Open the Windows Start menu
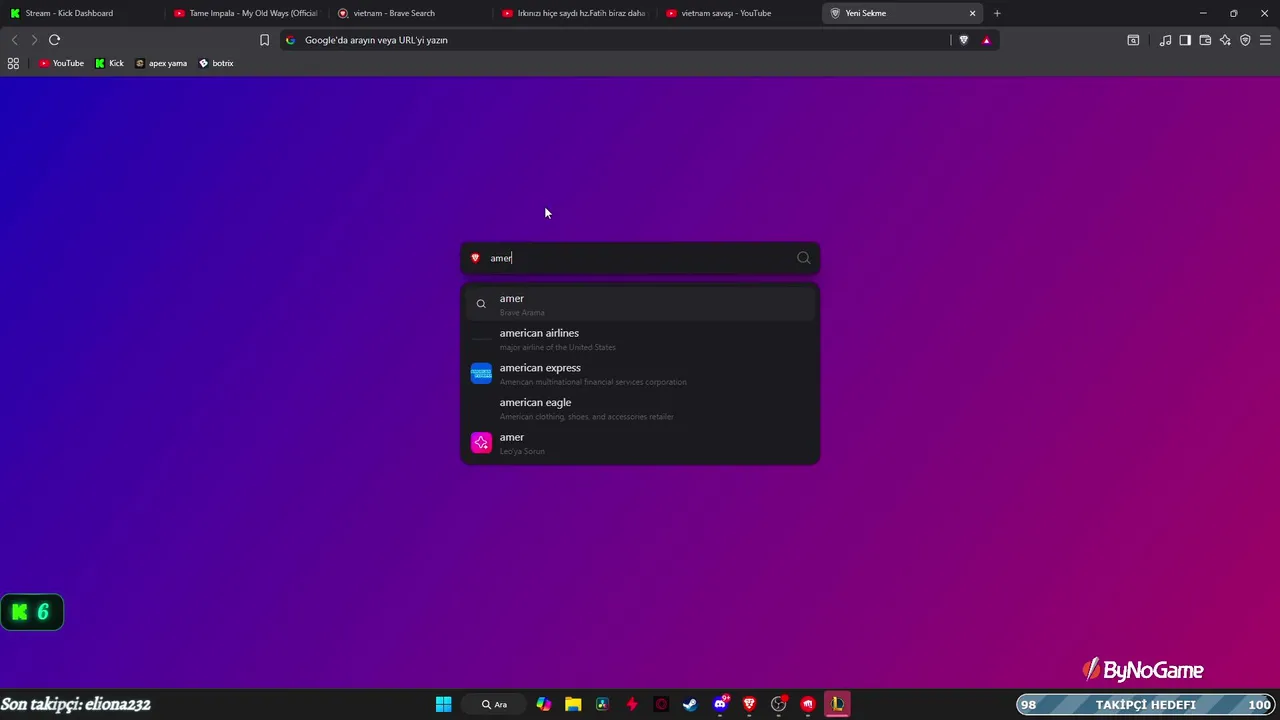 pyautogui.click(x=443, y=704)
